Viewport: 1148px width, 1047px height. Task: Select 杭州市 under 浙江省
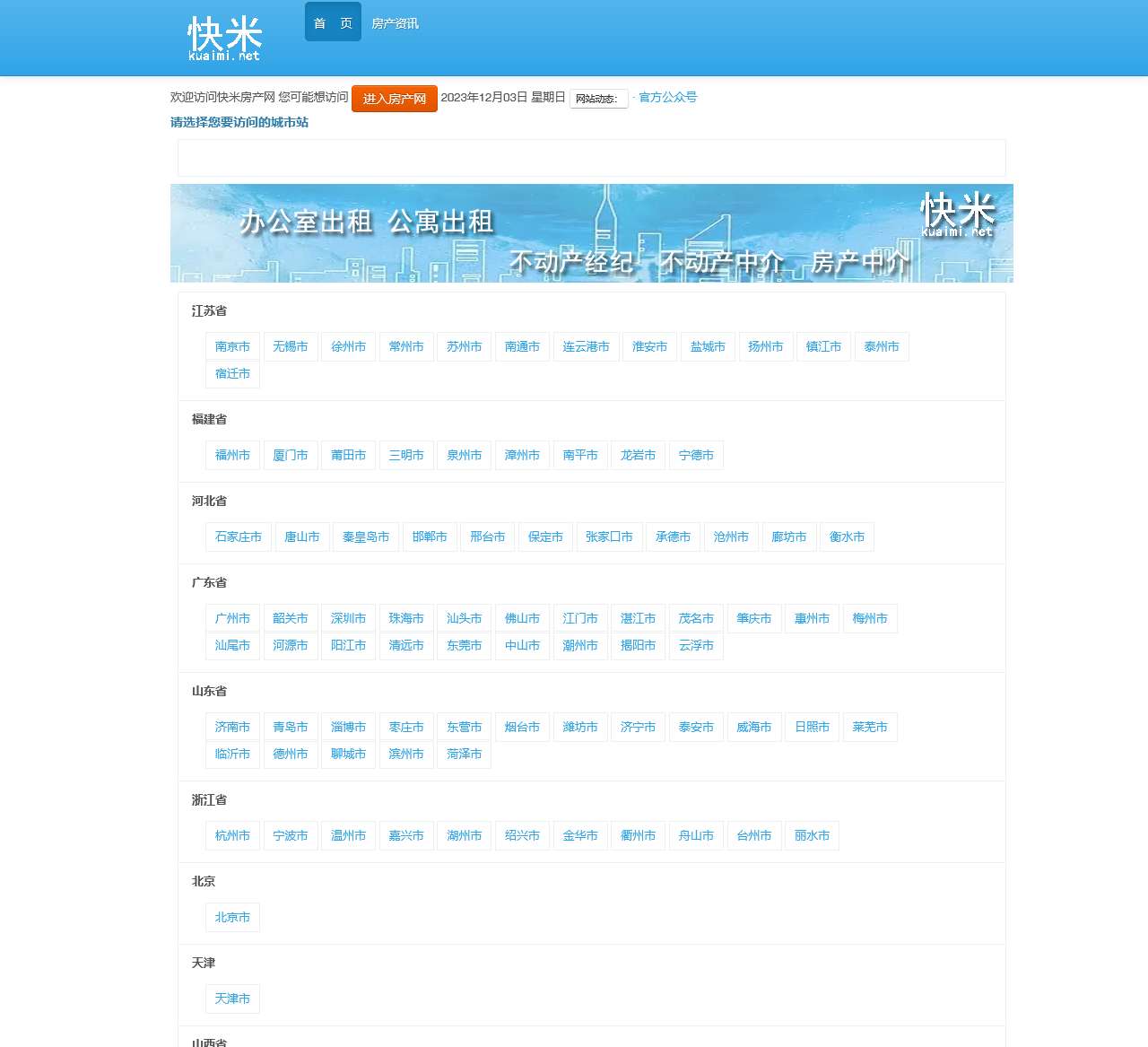tap(231, 835)
